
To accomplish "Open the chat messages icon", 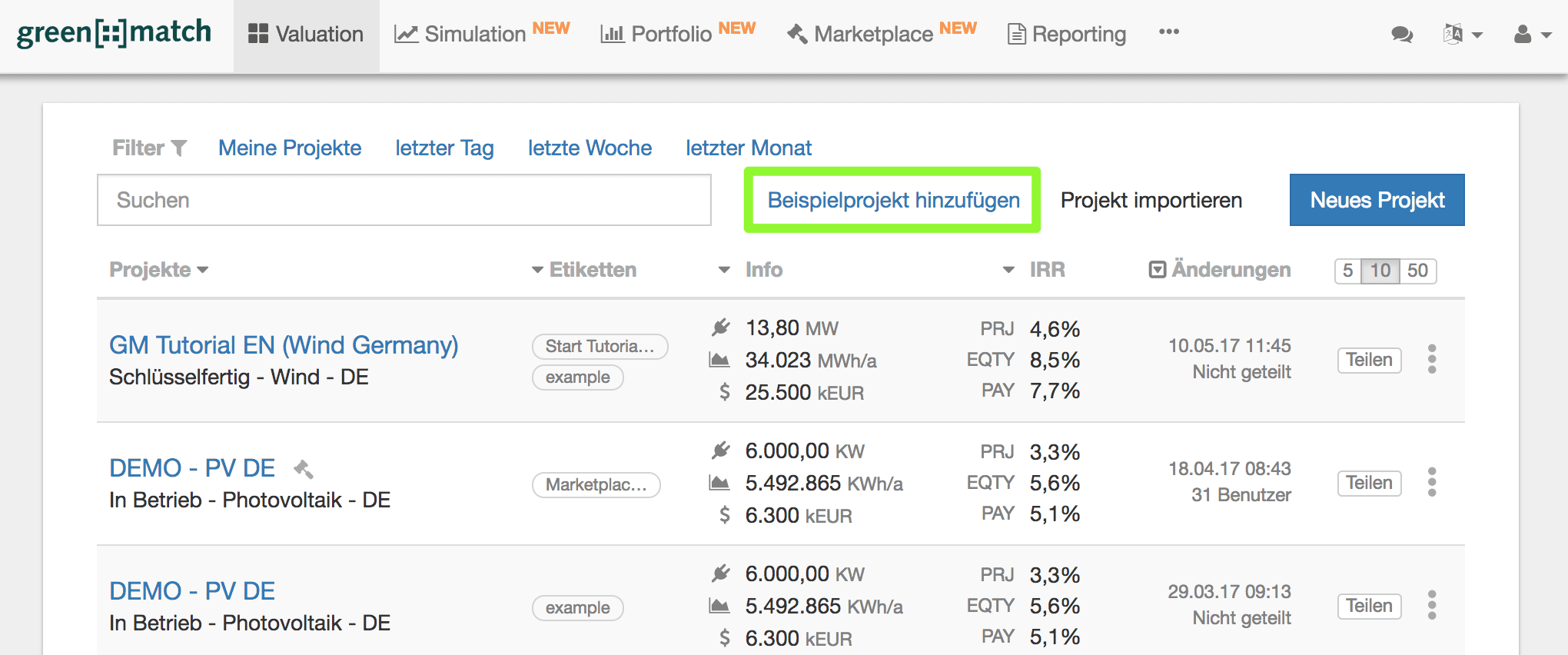I will click(1401, 35).
